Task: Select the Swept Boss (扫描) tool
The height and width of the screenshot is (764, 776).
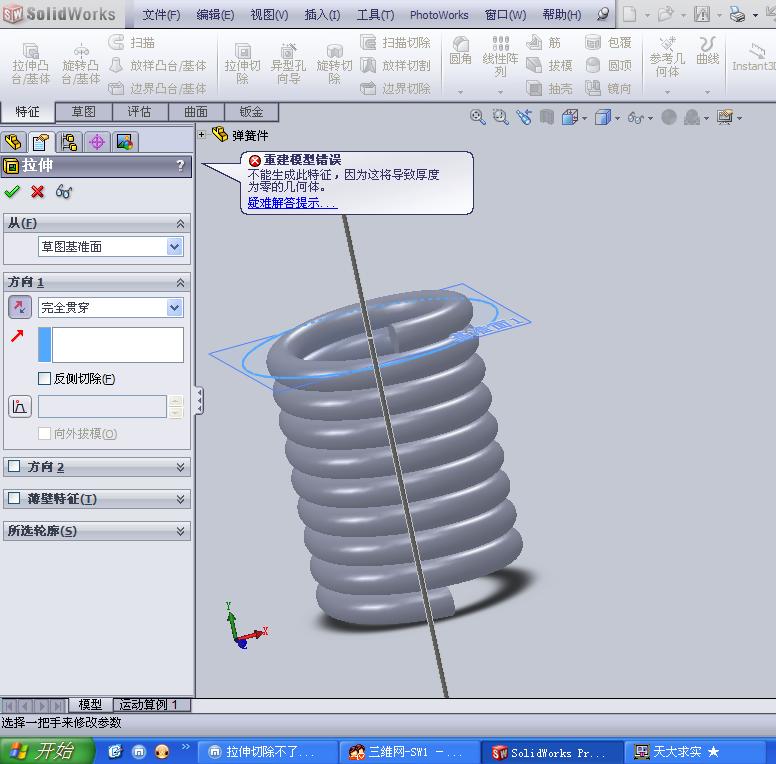Action: (x=132, y=43)
